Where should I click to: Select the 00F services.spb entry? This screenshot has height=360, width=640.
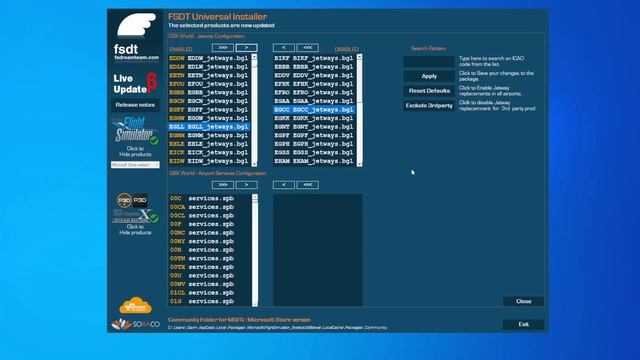210,224
